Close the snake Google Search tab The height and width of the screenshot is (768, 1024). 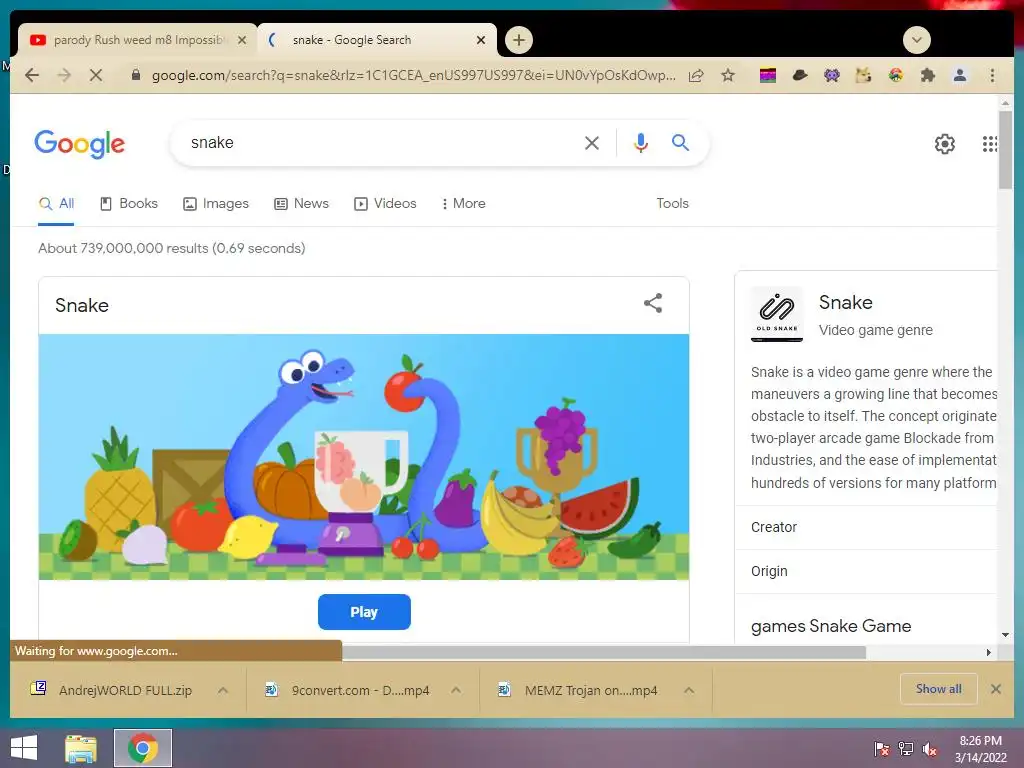point(481,40)
